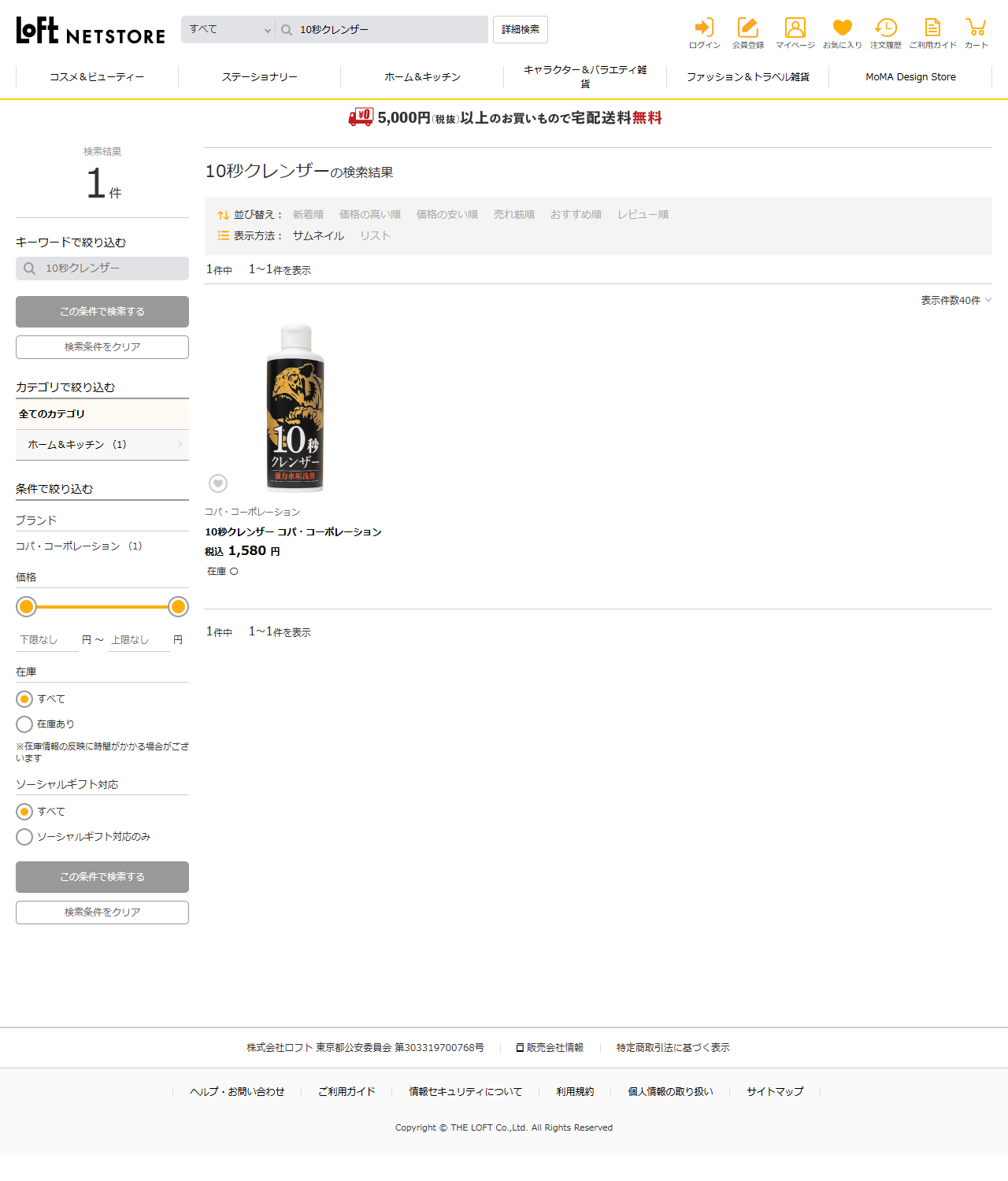Sort results by 価格の安い順
Image resolution: width=1008 pixels, height=1181 pixels.
(447, 215)
